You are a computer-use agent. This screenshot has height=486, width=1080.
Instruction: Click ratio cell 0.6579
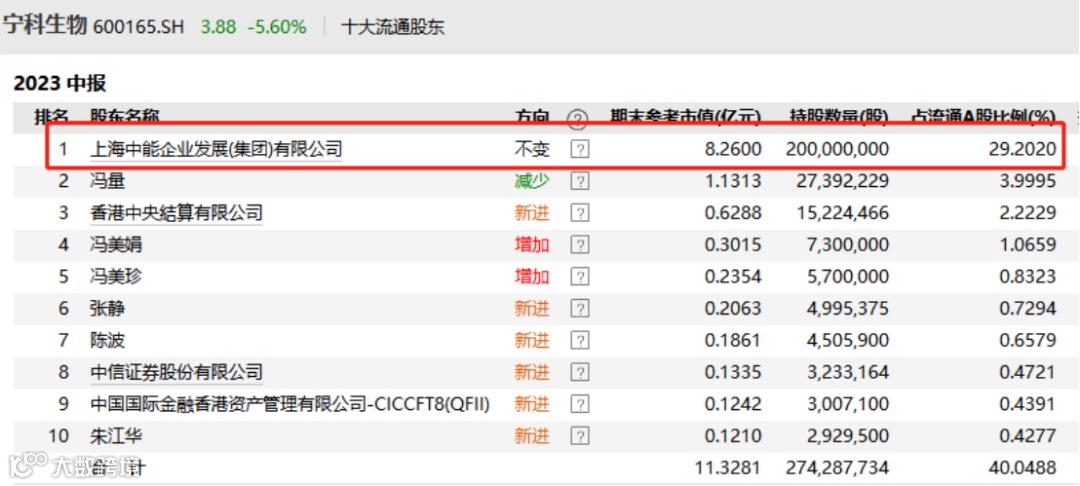coord(1027,340)
